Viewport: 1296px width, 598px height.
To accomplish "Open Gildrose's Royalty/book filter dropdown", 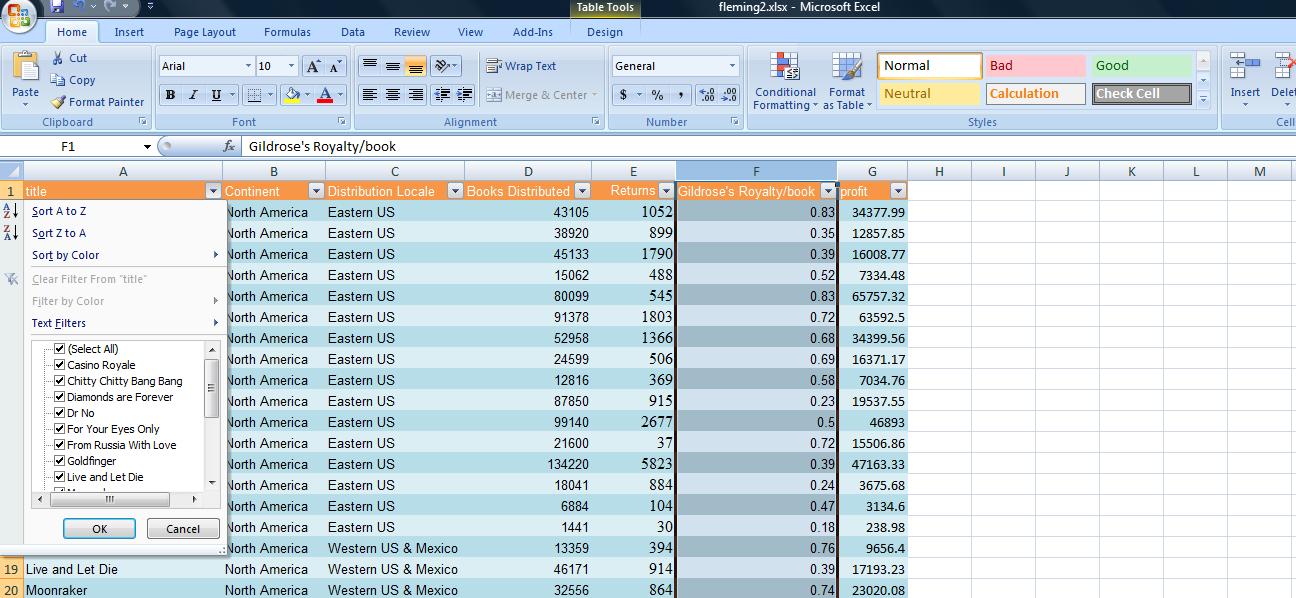I will click(827, 191).
